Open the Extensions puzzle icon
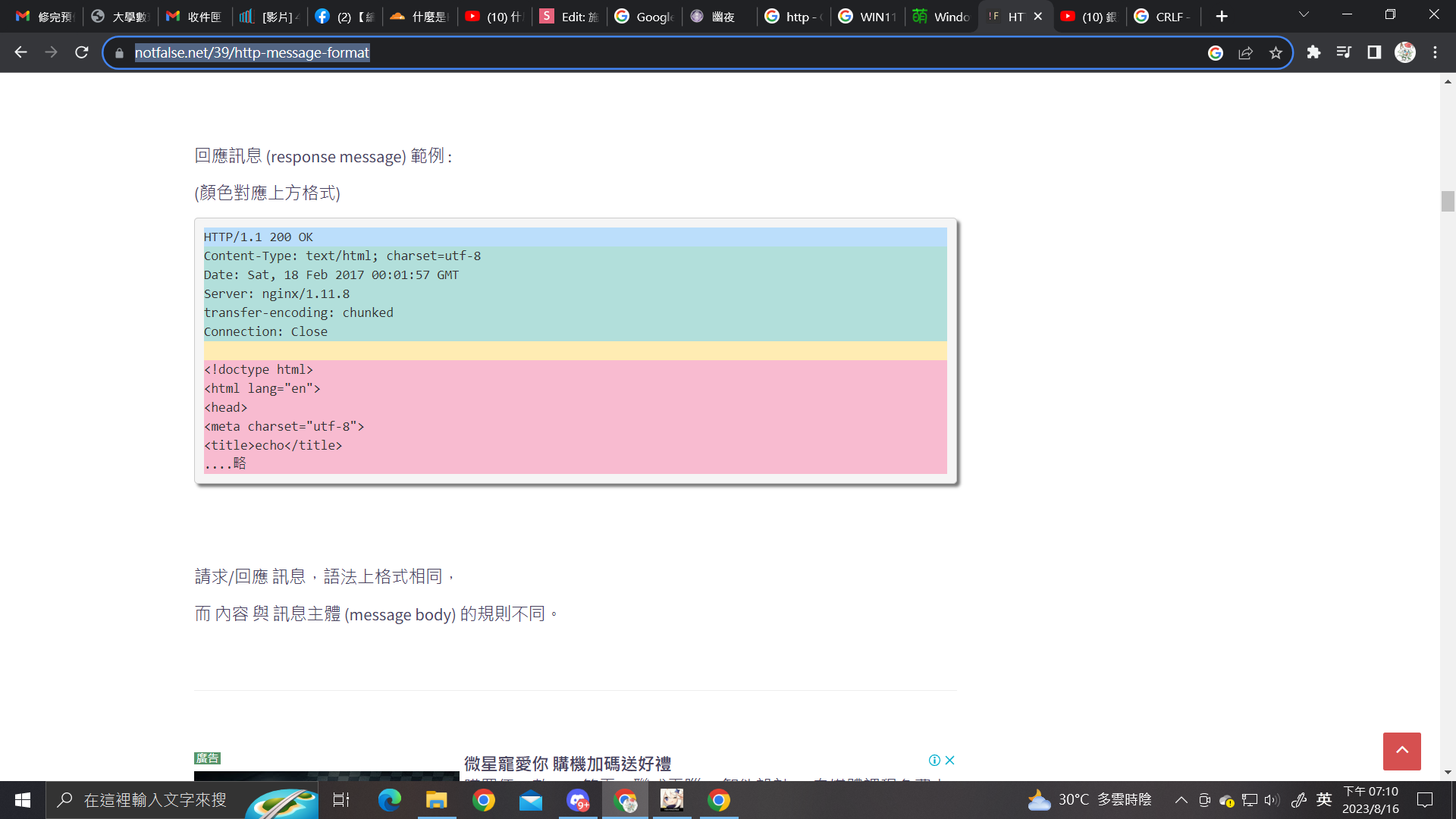Image resolution: width=1456 pixels, height=819 pixels. [x=1313, y=52]
